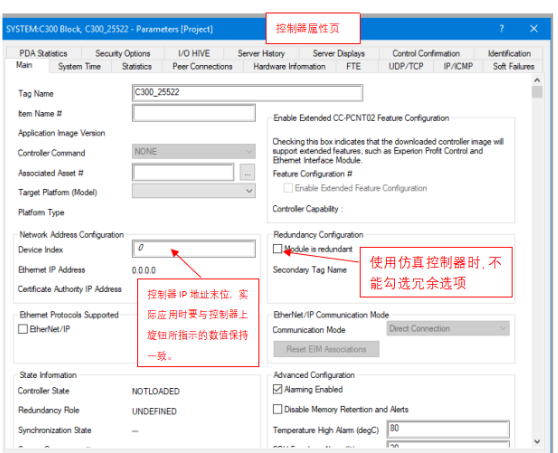Close the C300 Block parameters dialog
Image resolution: width=558 pixels, height=453 pixels.
point(534,29)
